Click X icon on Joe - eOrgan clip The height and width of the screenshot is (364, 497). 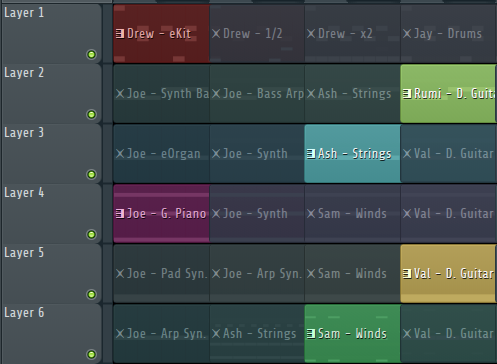pos(120,154)
